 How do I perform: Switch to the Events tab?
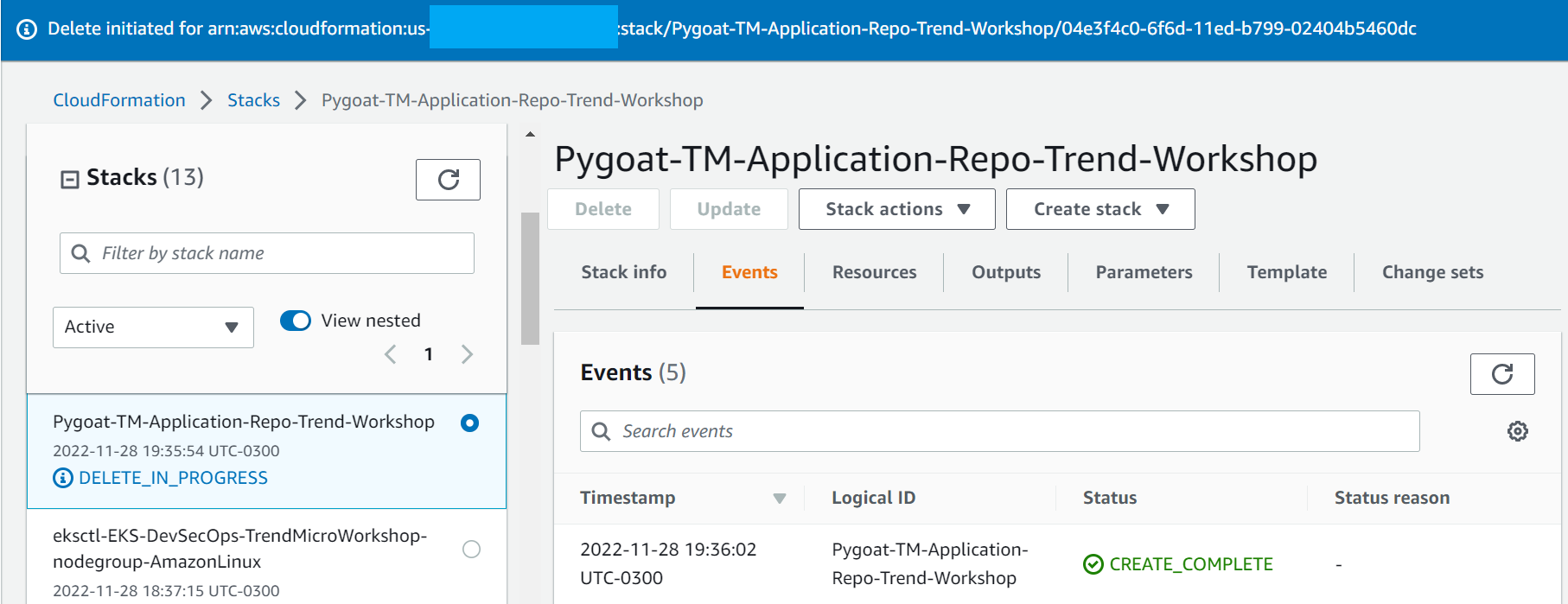pos(749,272)
